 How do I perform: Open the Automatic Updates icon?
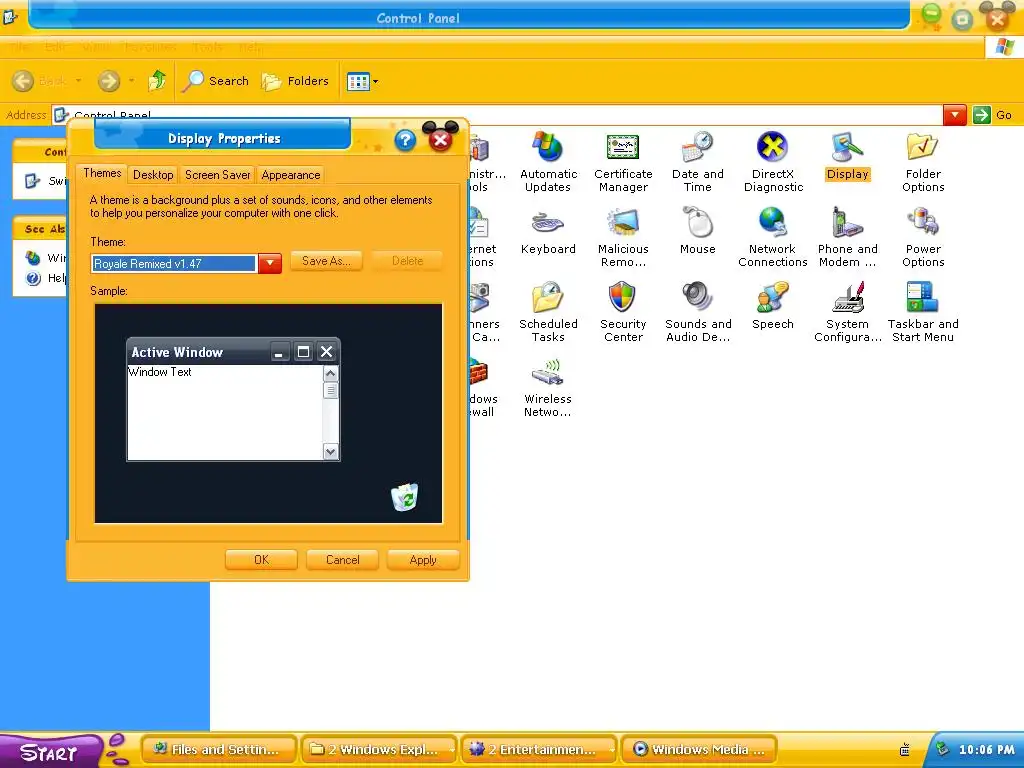(x=548, y=161)
